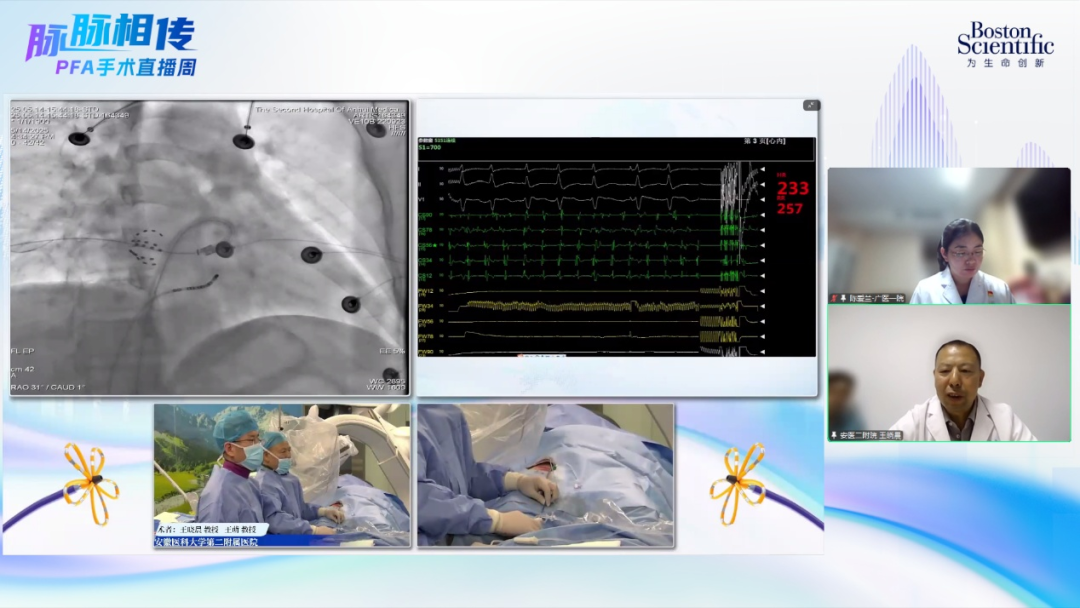The image size is (1080, 608).
Task: Select the top female doctor video tile
Action: click(948, 236)
